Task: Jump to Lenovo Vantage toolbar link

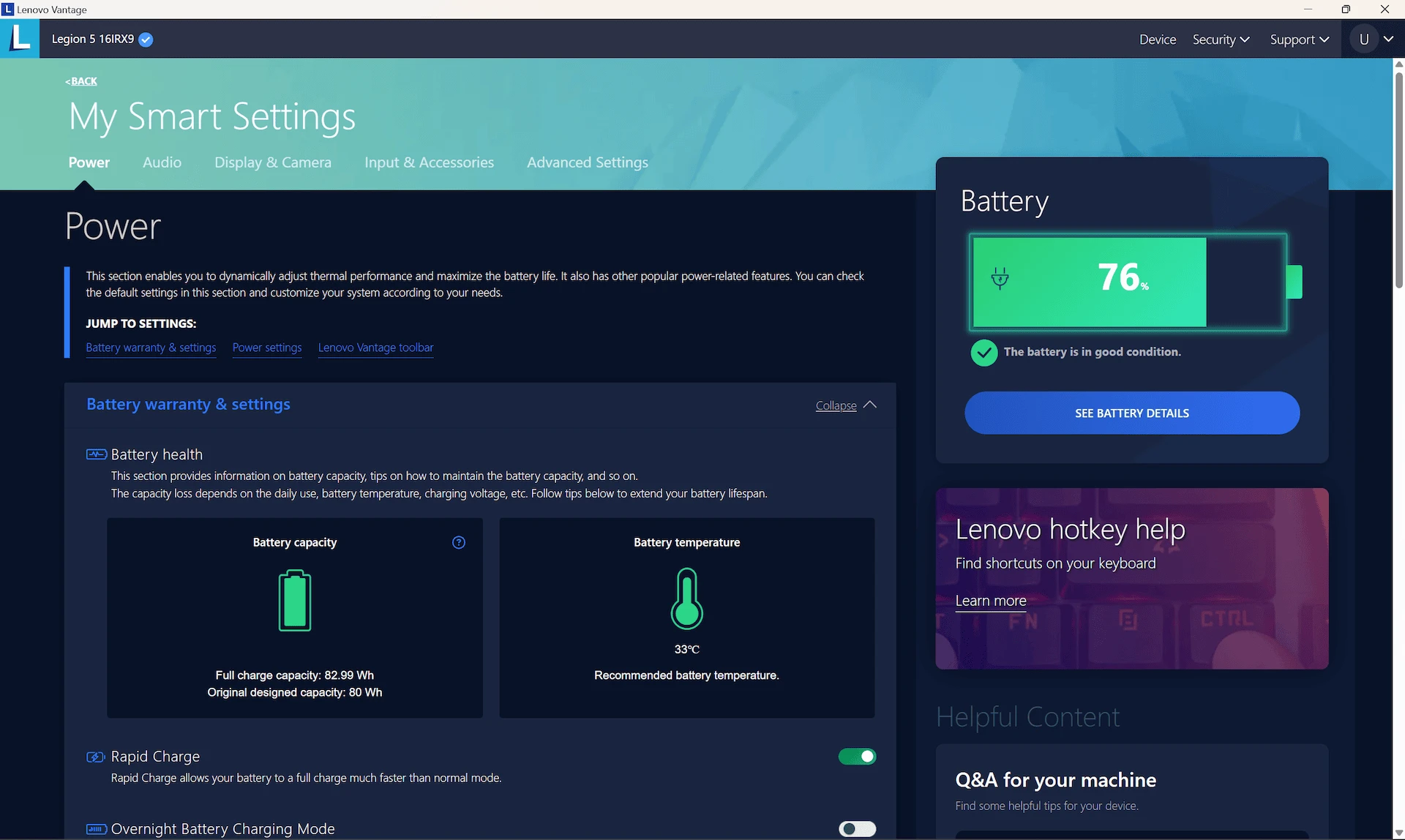Action: click(375, 348)
